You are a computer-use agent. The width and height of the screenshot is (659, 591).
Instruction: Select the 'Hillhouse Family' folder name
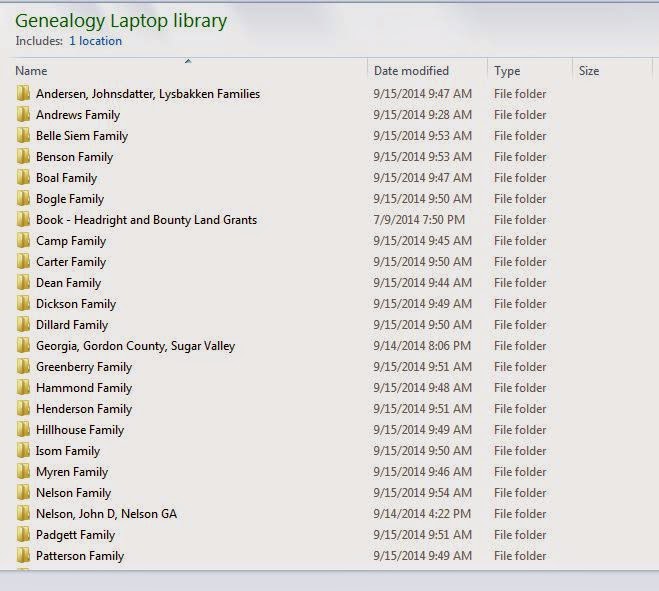(x=80, y=430)
